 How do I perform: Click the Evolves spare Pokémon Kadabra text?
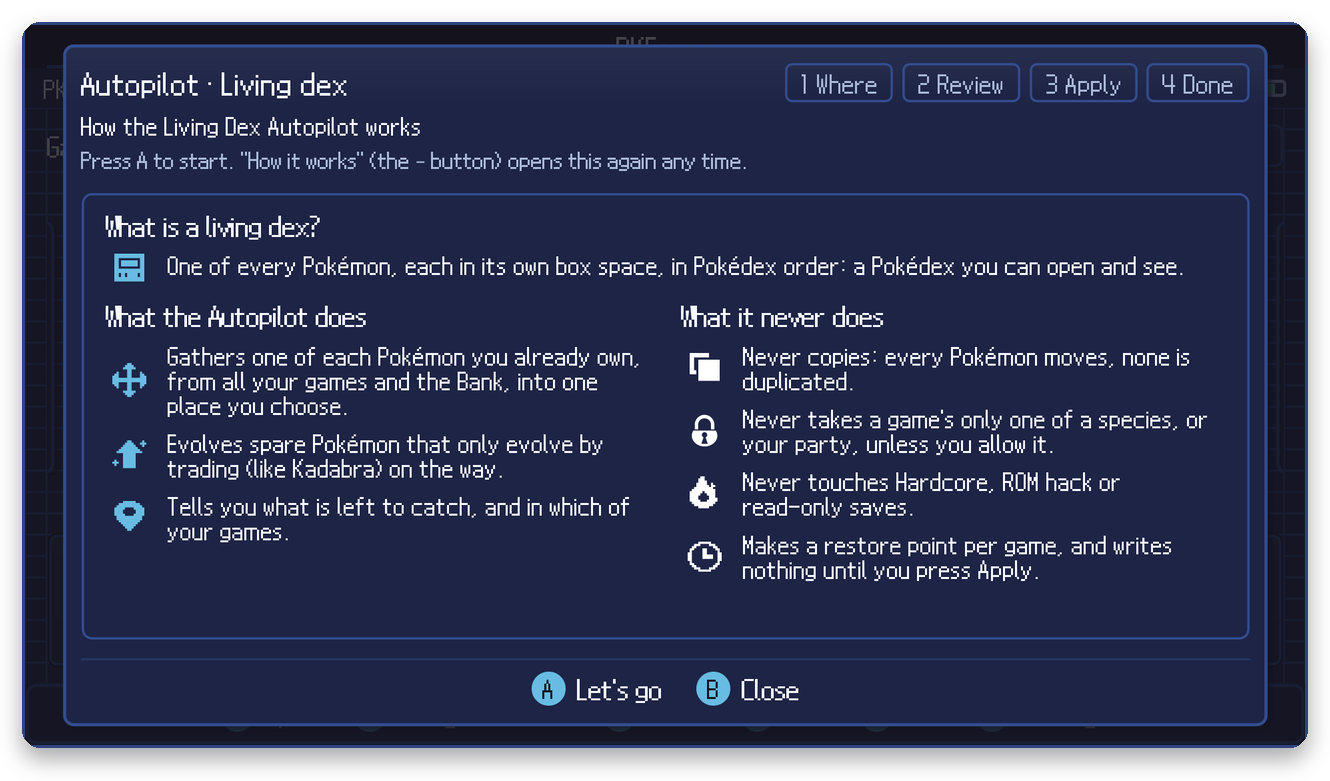pyautogui.click(x=385, y=456)
